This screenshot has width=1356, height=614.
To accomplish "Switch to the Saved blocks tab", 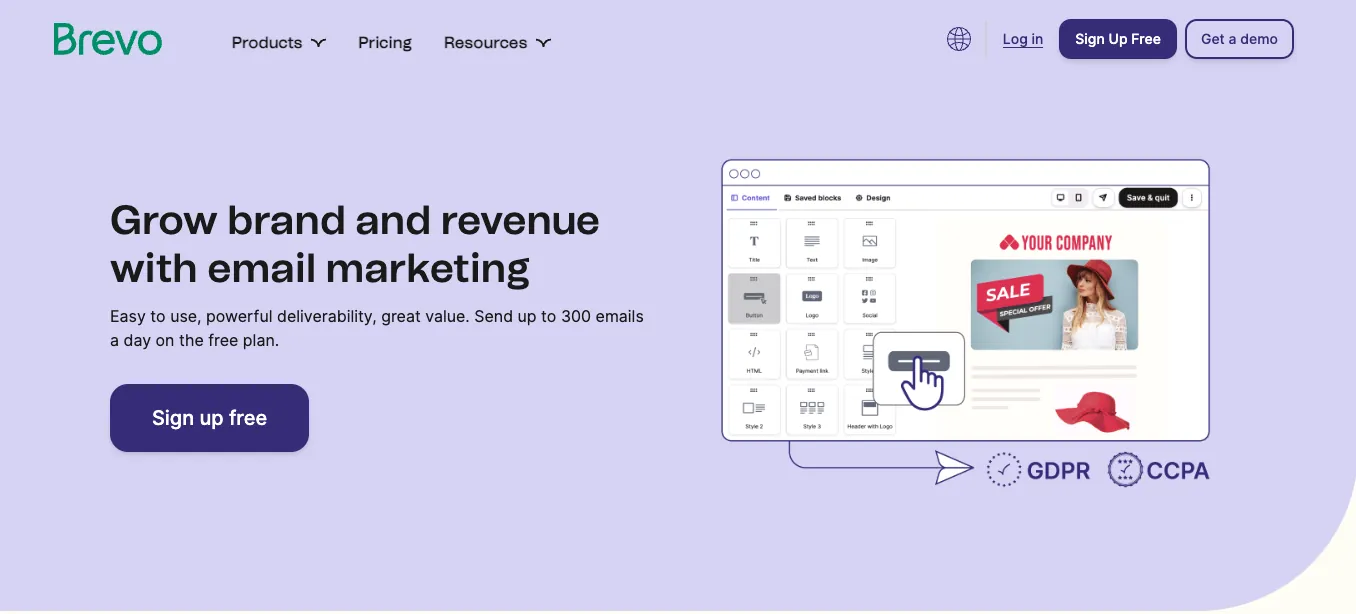I will pyautogui.click(x=813, y=198).
